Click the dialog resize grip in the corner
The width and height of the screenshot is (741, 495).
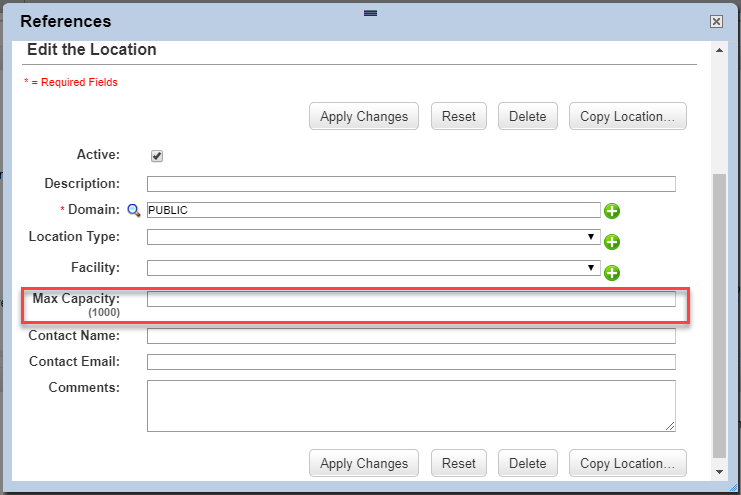point(733,486)
